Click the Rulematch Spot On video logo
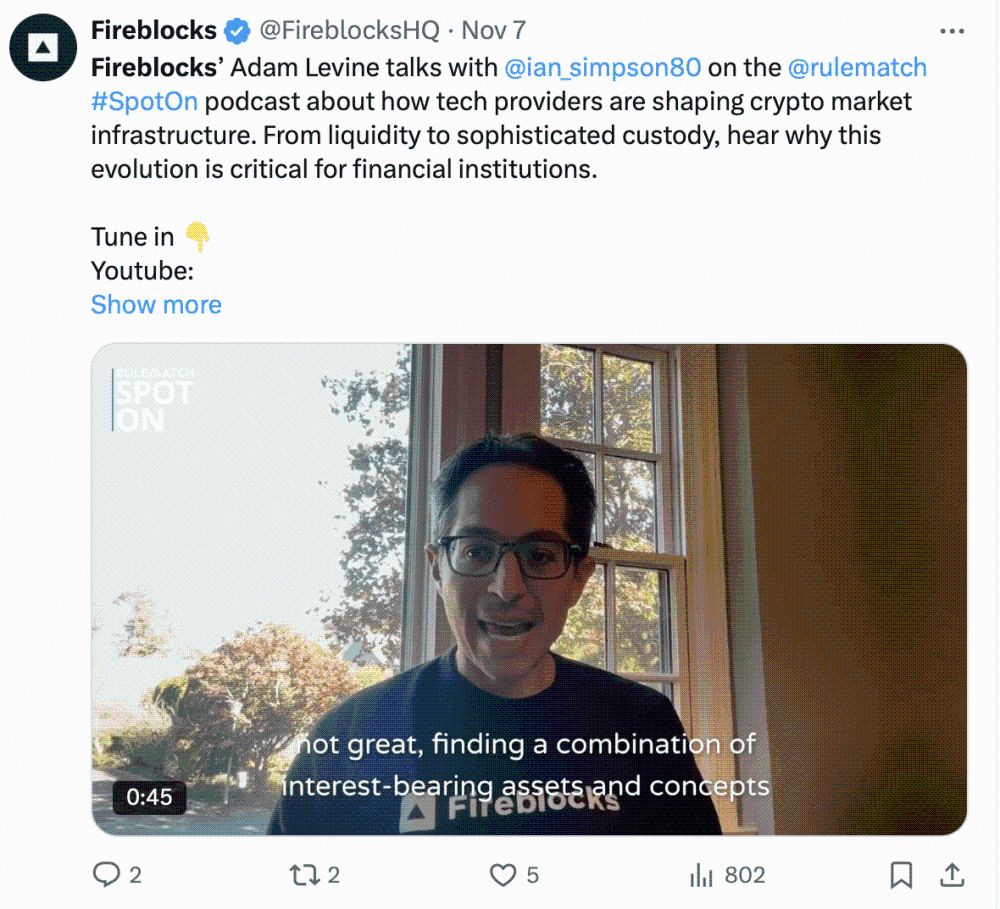Viewport: 1000px width, 909px height. point(153,401)
